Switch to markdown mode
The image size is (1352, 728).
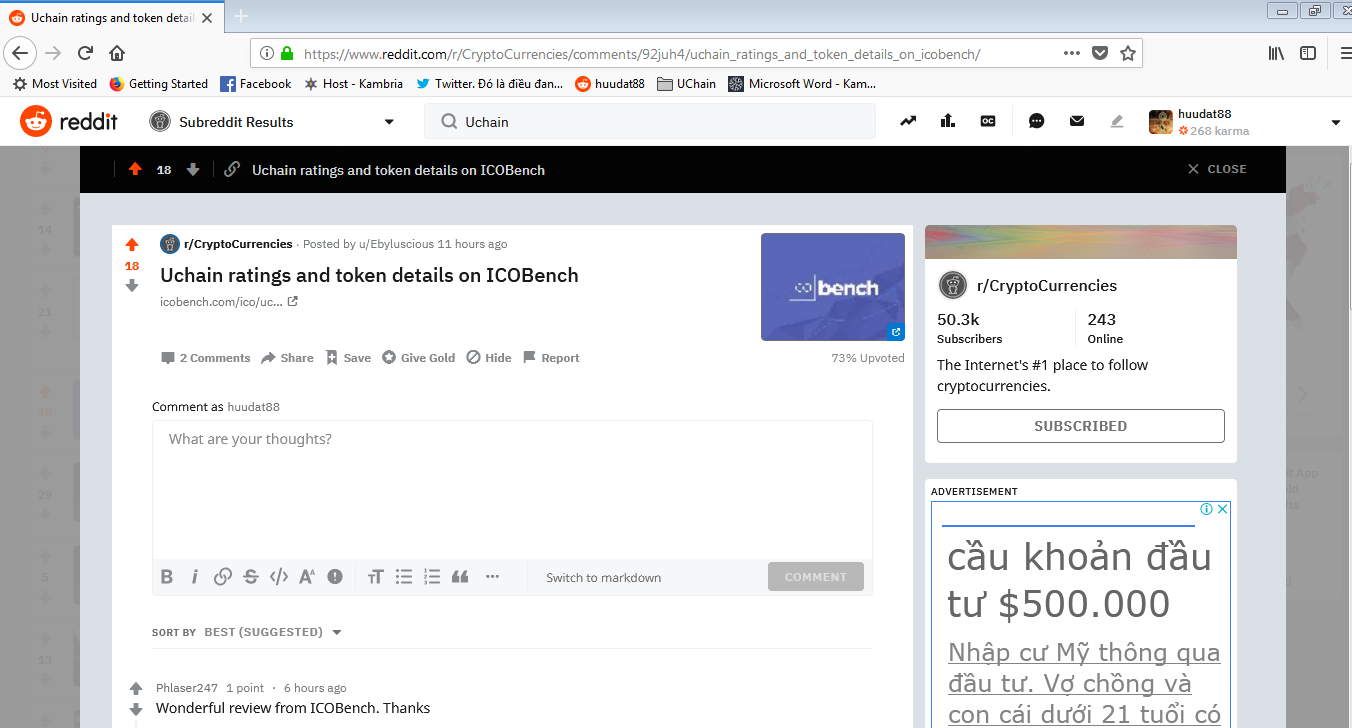point(603,578)
